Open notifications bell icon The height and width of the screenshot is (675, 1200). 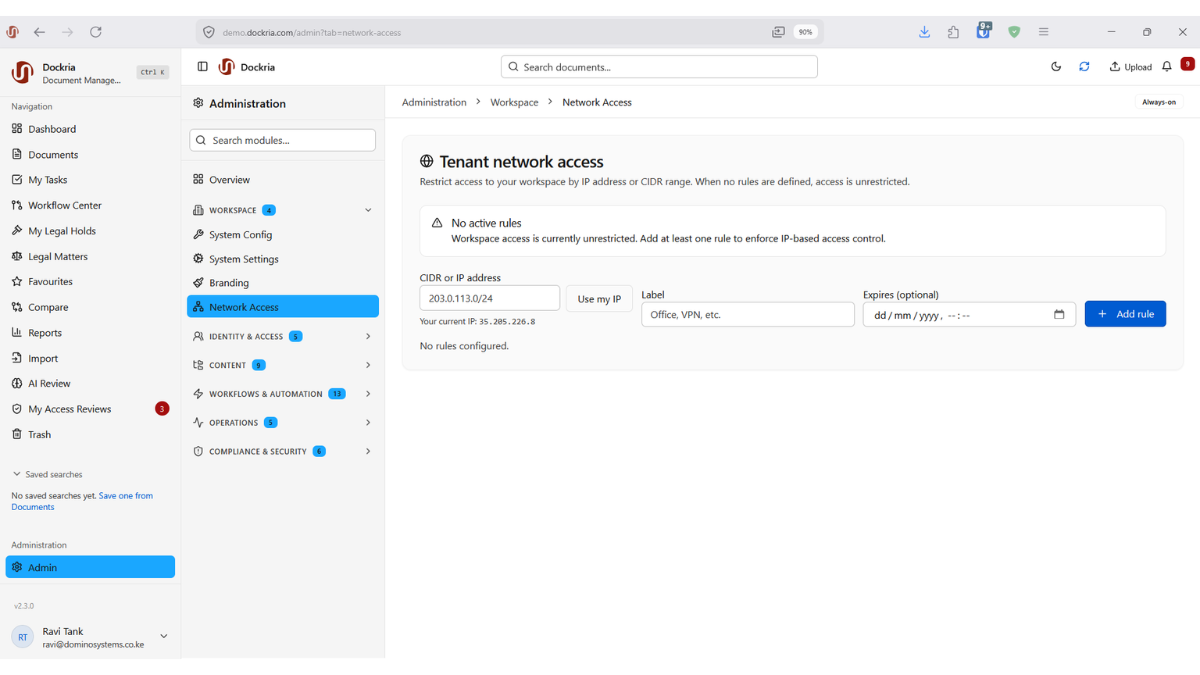1166,67
